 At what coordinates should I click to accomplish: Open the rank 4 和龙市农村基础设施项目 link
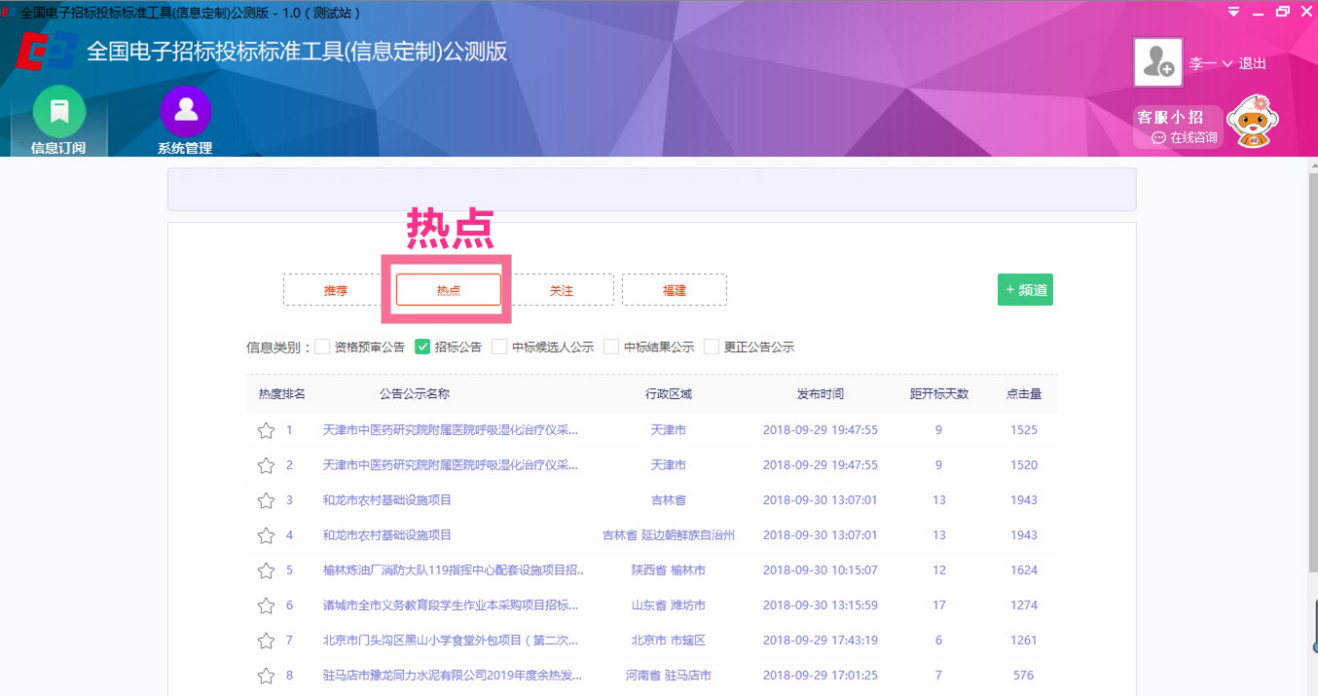[387, 535]
